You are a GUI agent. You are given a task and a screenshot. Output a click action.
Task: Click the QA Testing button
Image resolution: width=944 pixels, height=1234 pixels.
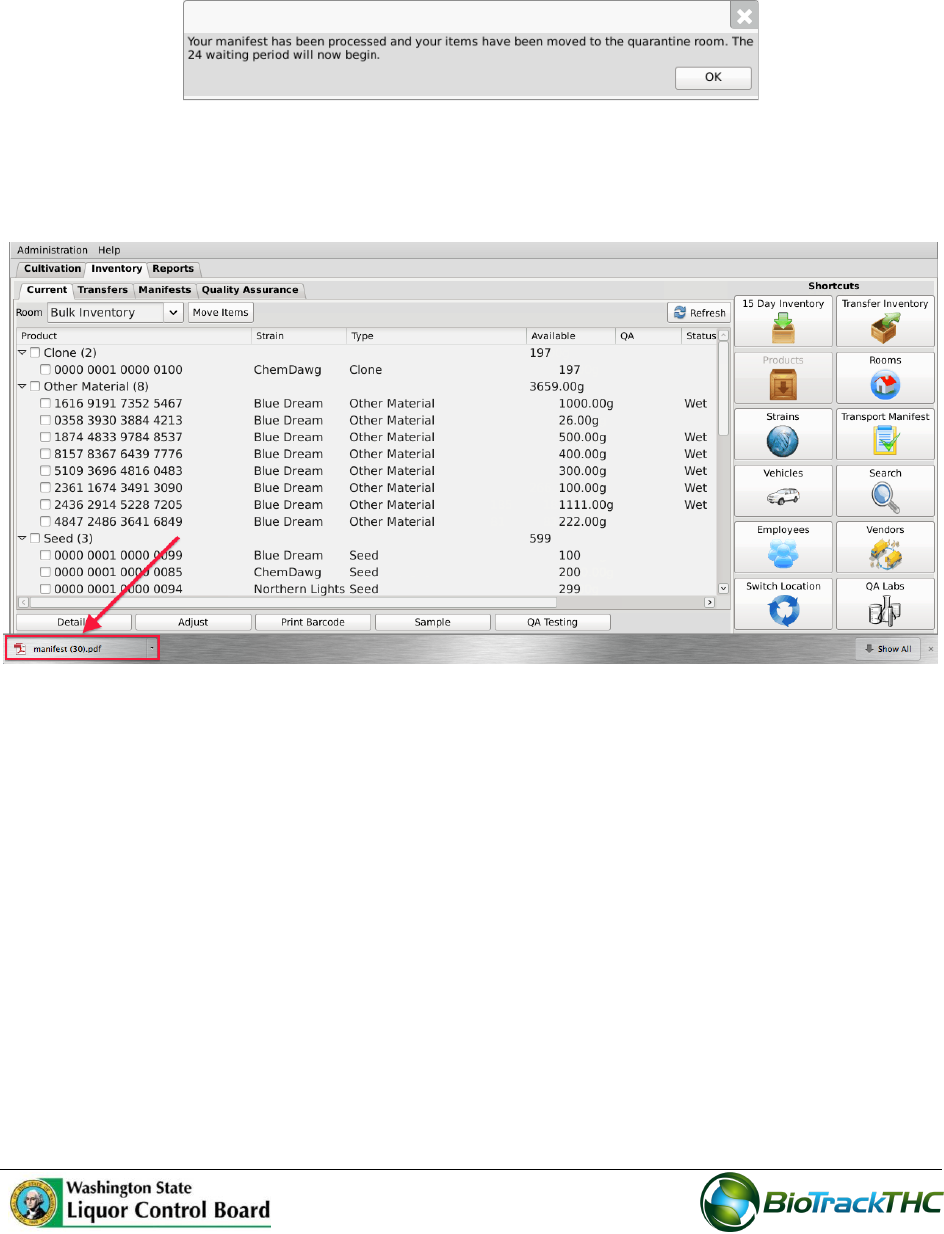(x=552, y=622)
